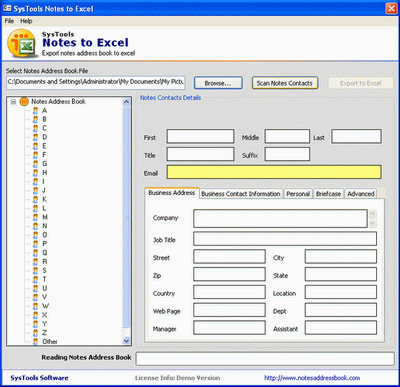
Task: Select letter R in address book tree
Action: [x=45, y=262]
